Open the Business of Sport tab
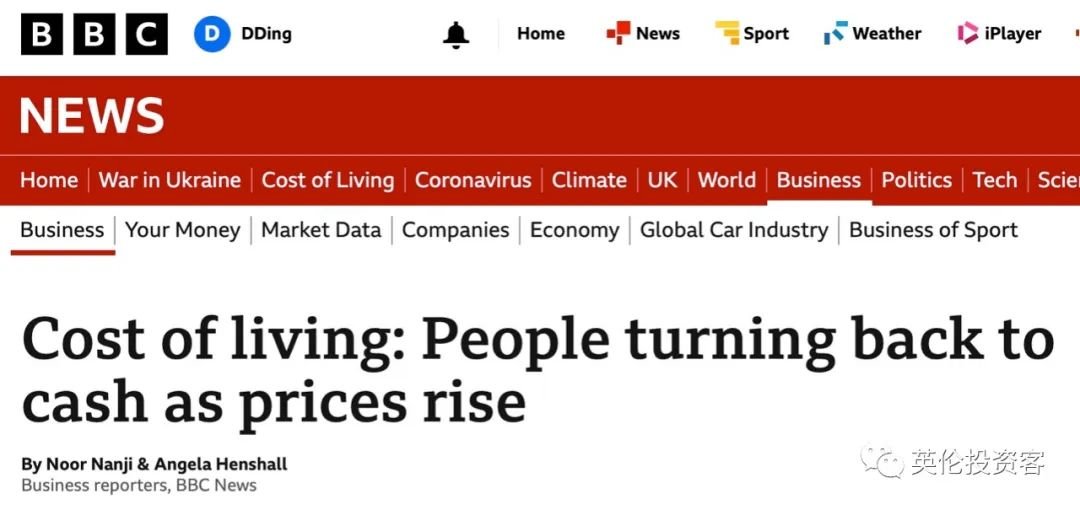The image size is (1080, 510). tap(933, 230)
